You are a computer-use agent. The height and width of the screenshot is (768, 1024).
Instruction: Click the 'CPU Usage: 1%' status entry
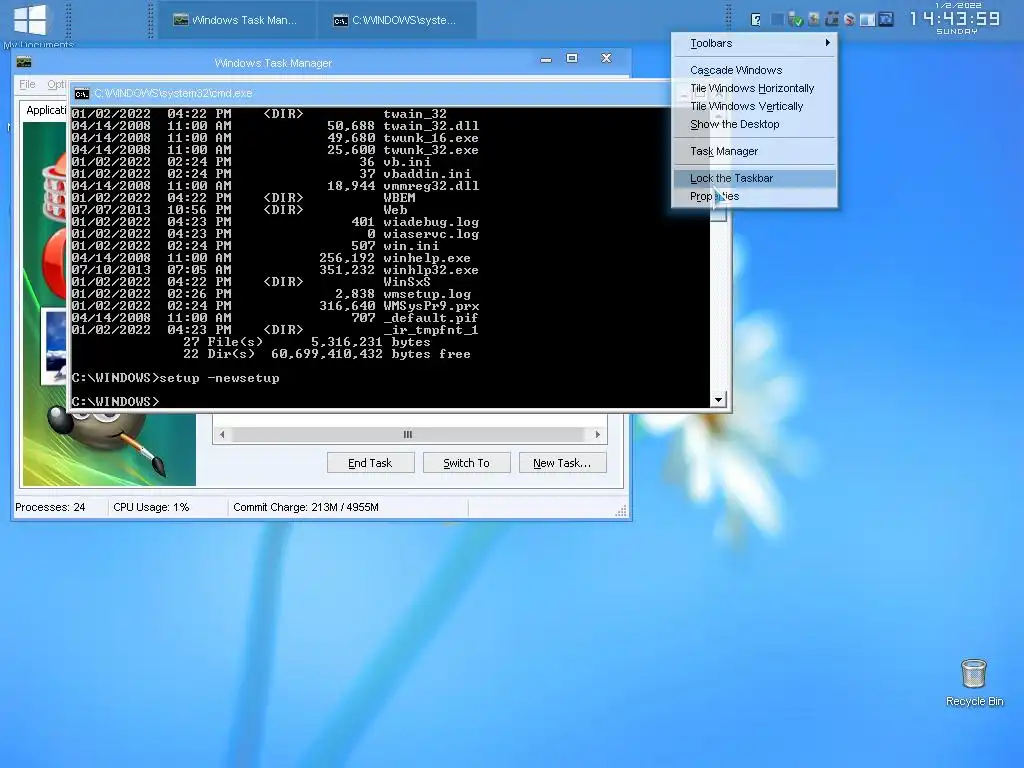click(151, 507)
